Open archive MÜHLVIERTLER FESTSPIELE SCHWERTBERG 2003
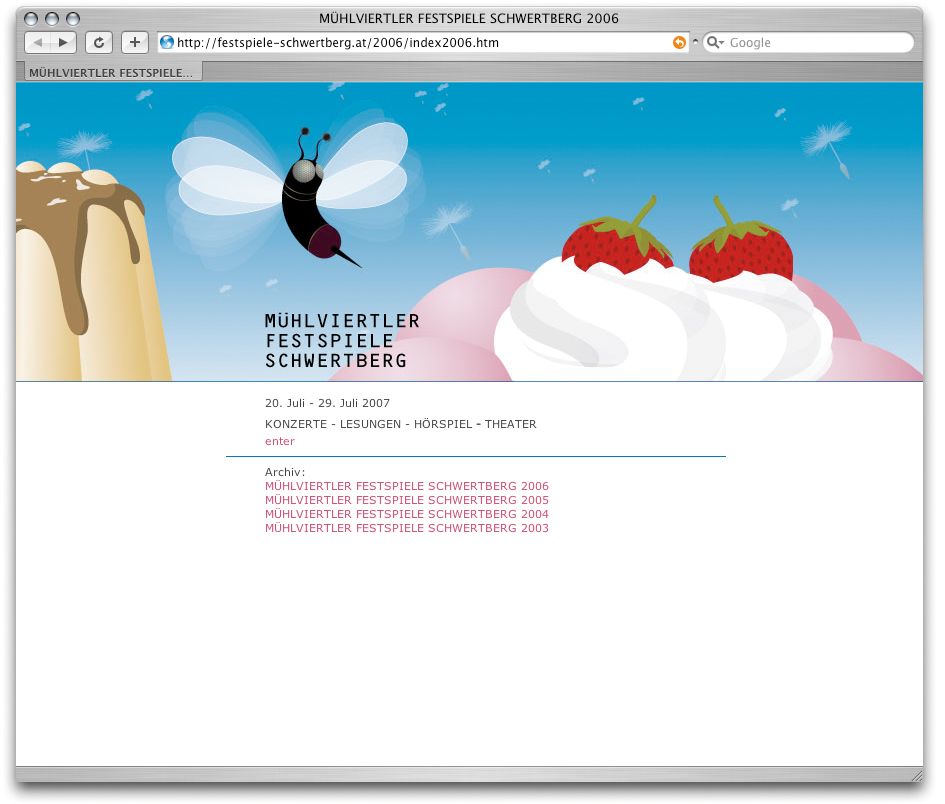This screenshot has width=945, height=804. (407, 528)
